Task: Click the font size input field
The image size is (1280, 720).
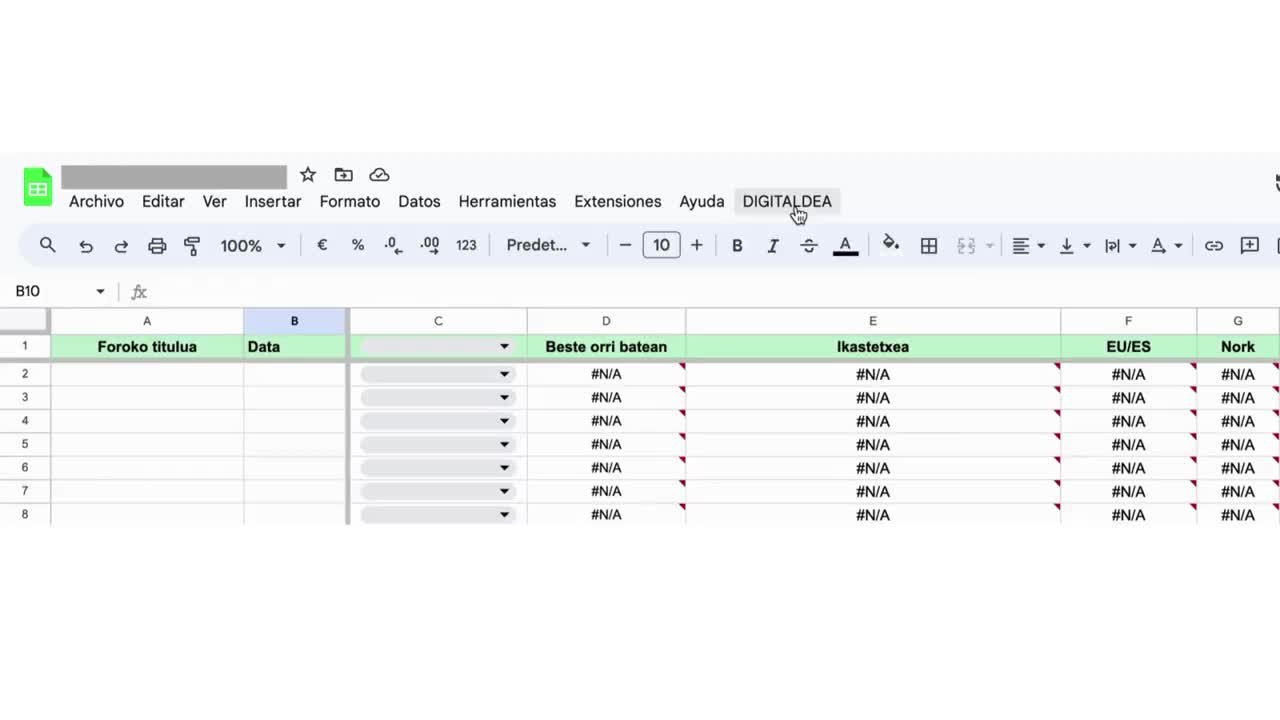Action: pyautogui.click(x=661, y=245)
